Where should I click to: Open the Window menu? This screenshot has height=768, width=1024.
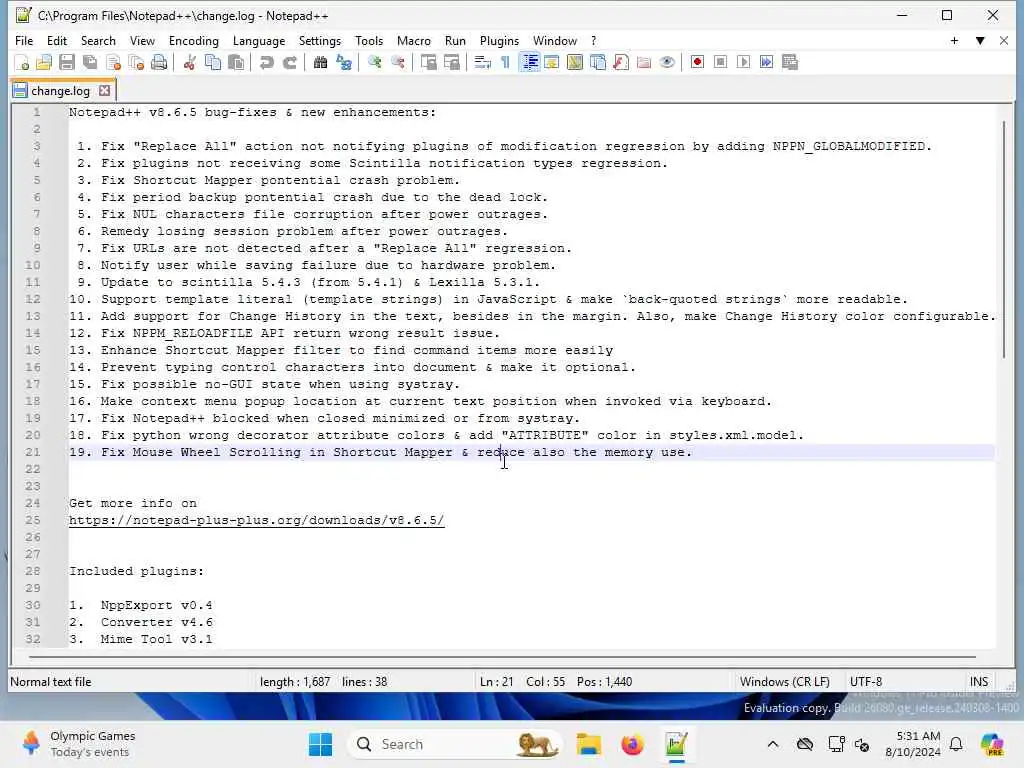pos(554,40)
